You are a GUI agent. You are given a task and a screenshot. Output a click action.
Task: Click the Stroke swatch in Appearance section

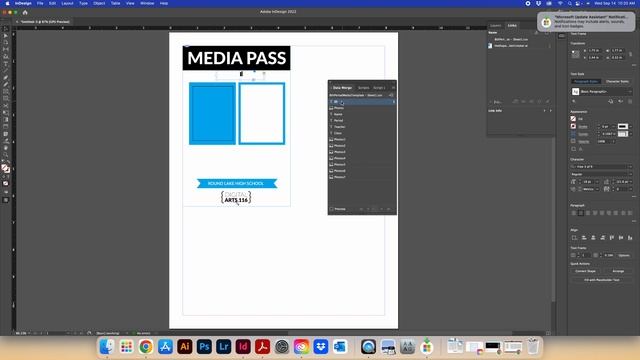[573, 127]
